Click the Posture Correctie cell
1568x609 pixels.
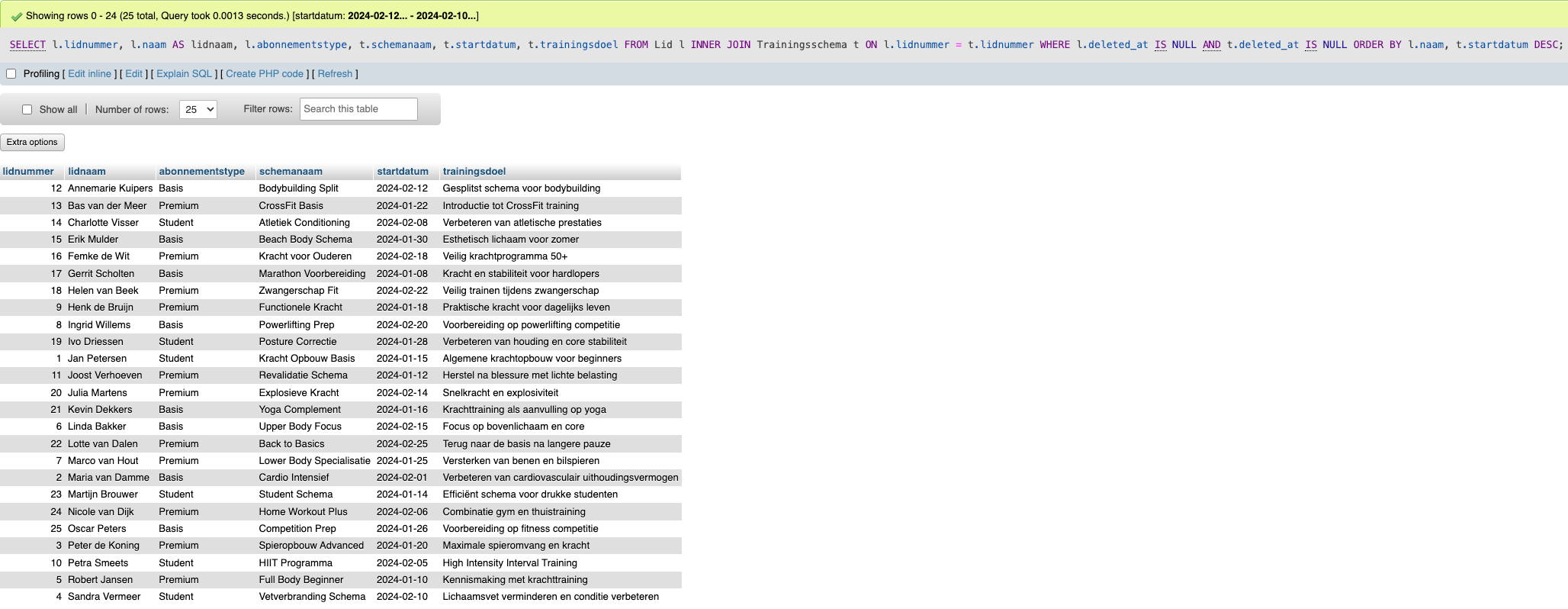point(314,342)
